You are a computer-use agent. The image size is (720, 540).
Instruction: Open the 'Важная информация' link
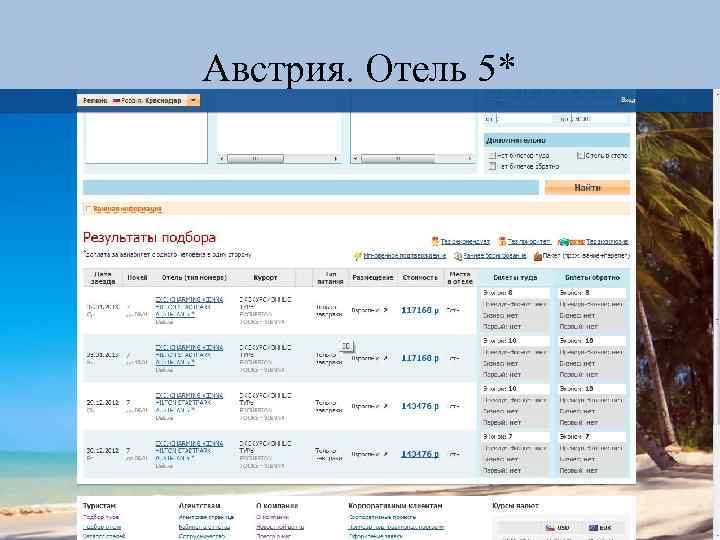point(127,209)
